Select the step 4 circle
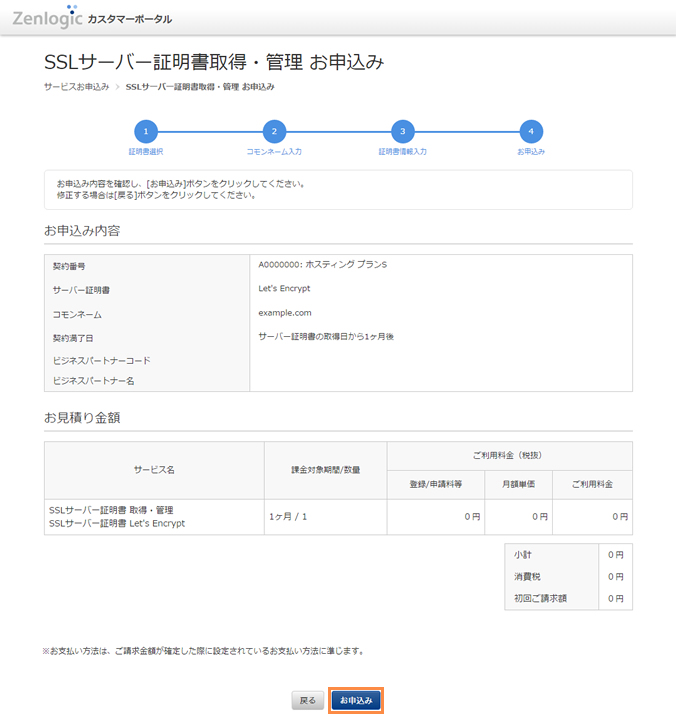Screen dimensions: 676x725 click(531, 131)
